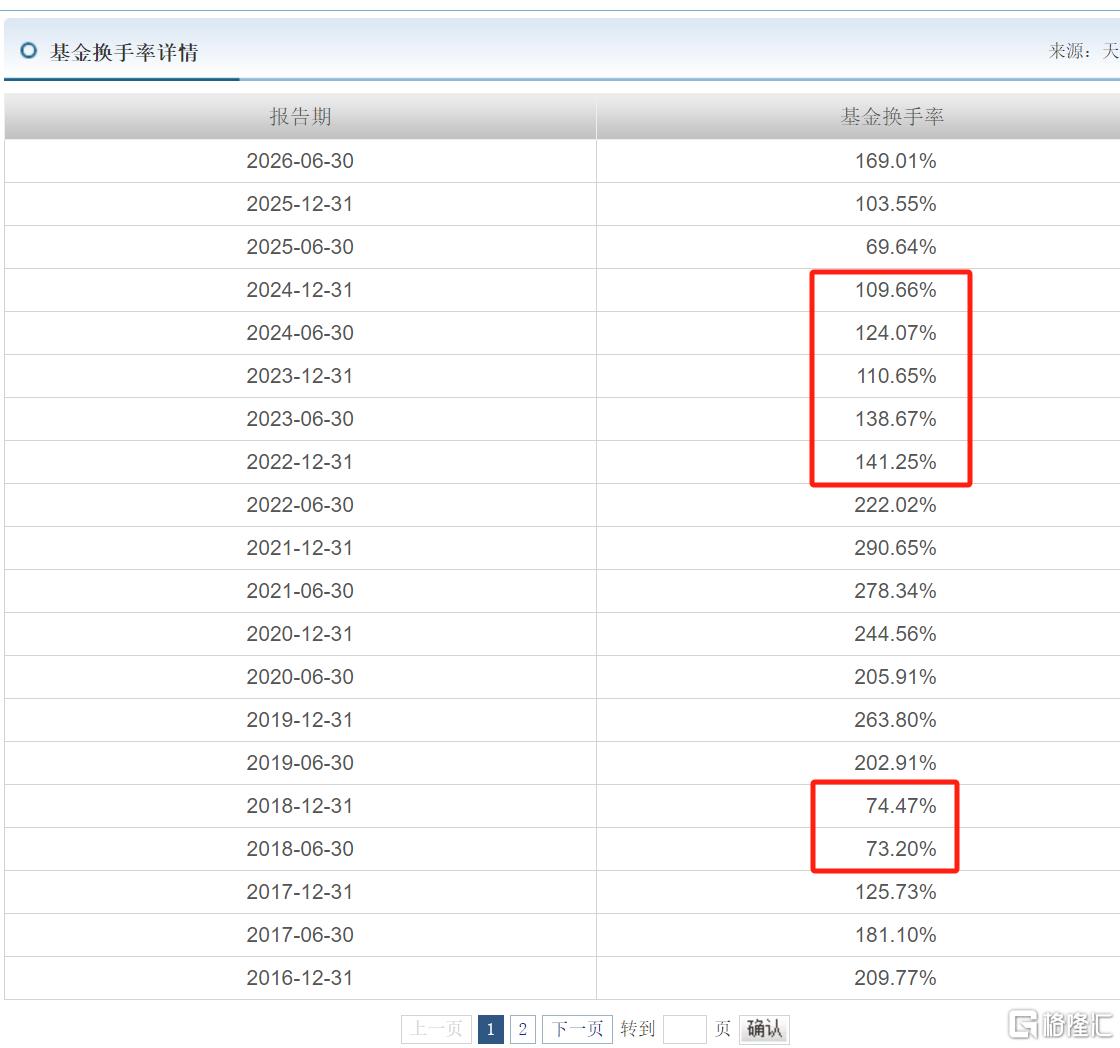Click the 205.91% turnover value
Screen dimensions: 1120x1048
coord(896,677)
